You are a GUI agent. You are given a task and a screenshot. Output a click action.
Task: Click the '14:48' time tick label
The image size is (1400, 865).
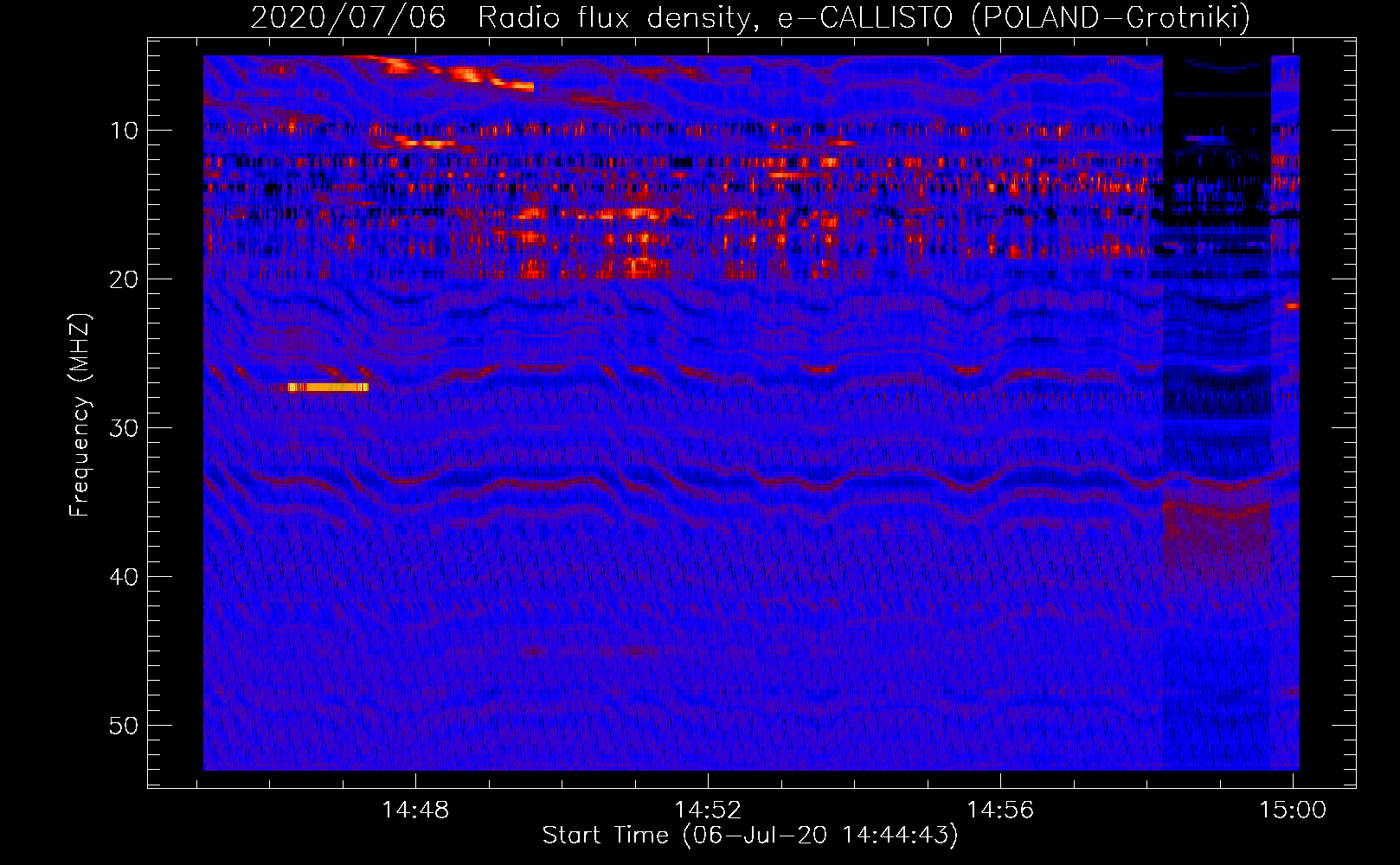(415, 811)
